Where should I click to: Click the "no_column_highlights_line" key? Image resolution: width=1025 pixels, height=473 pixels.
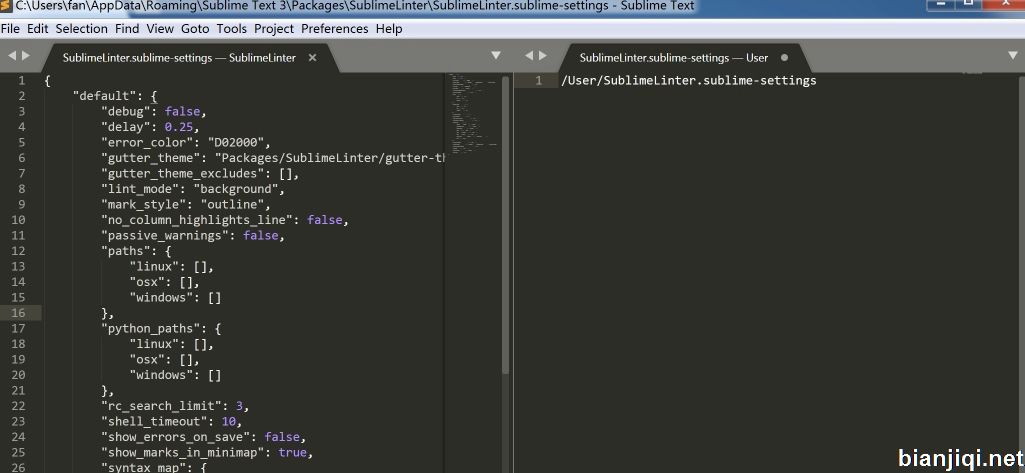click(197, 220)
